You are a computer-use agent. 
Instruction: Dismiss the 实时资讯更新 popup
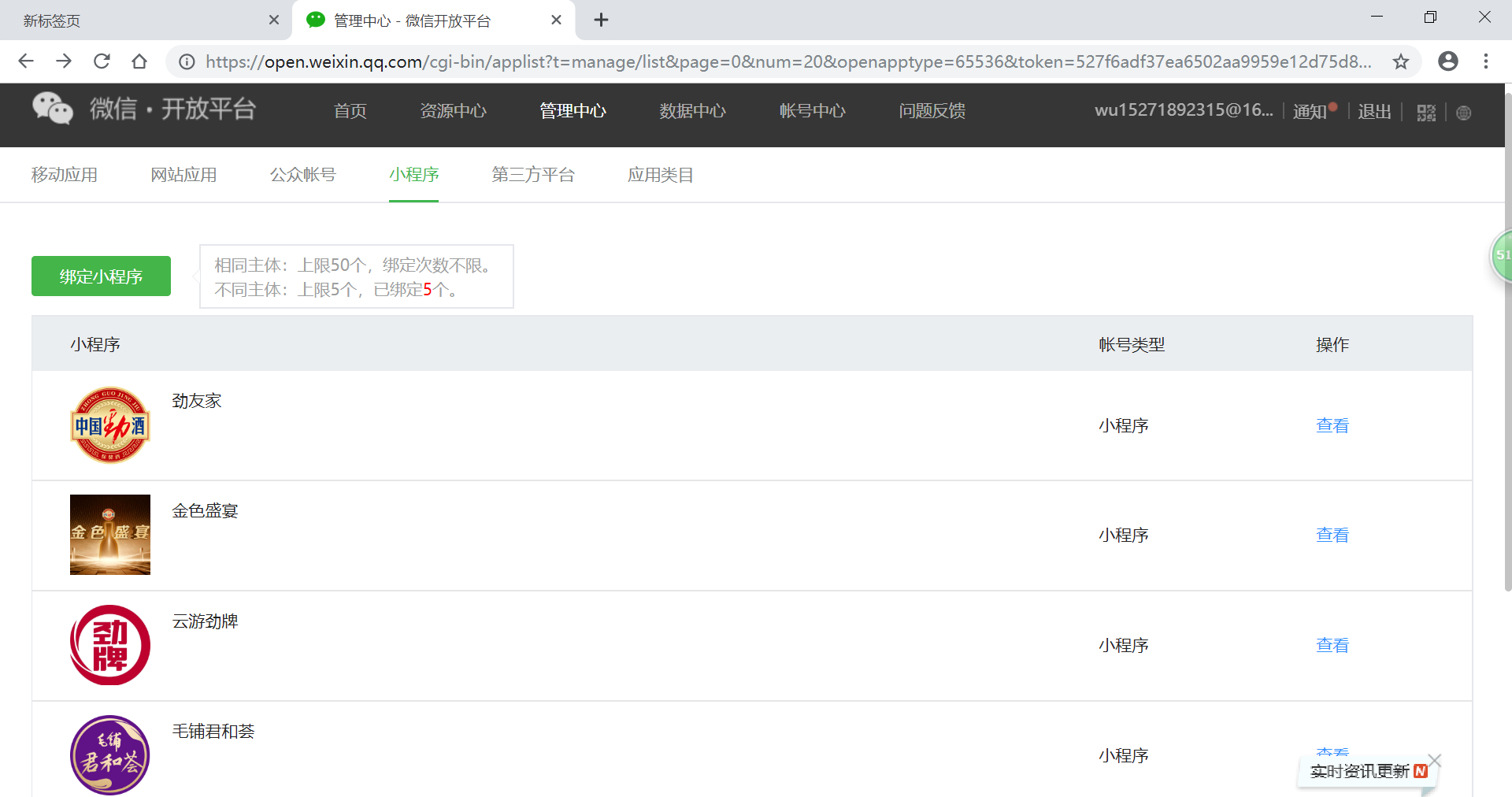1435,760
